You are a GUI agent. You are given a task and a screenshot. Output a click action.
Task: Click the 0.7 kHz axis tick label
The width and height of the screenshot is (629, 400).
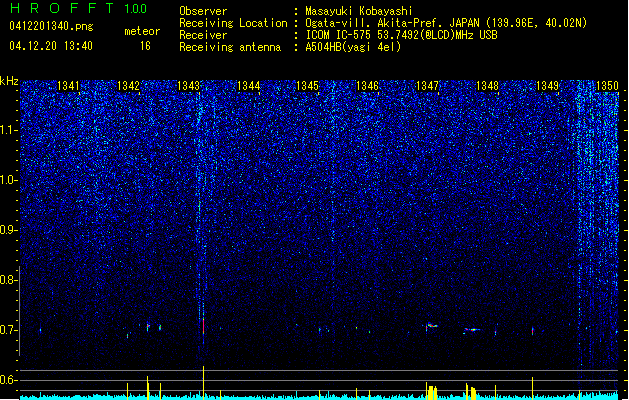(x=8, y=330)
